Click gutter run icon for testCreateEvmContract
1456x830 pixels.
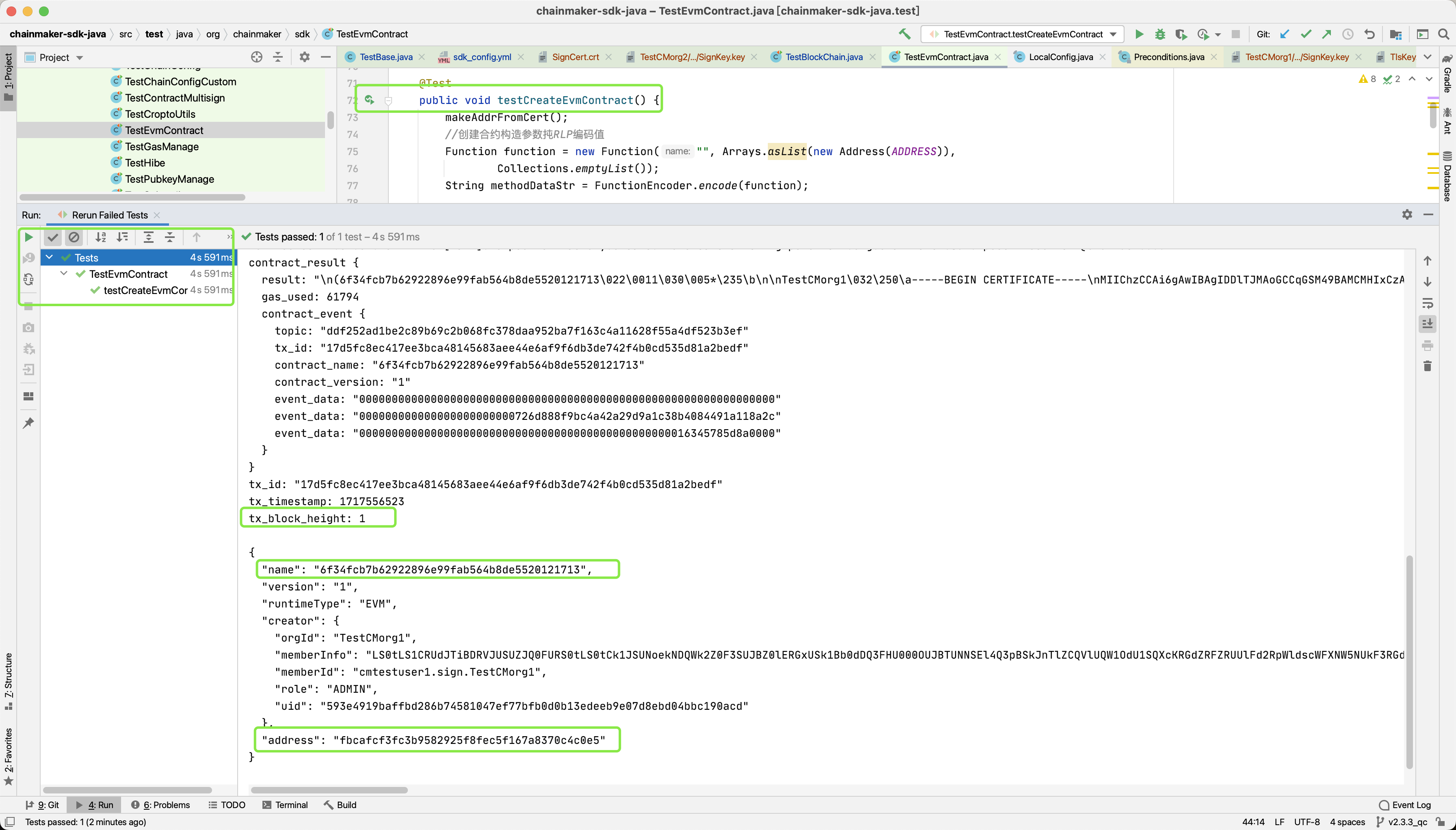(x=370, y=100)
